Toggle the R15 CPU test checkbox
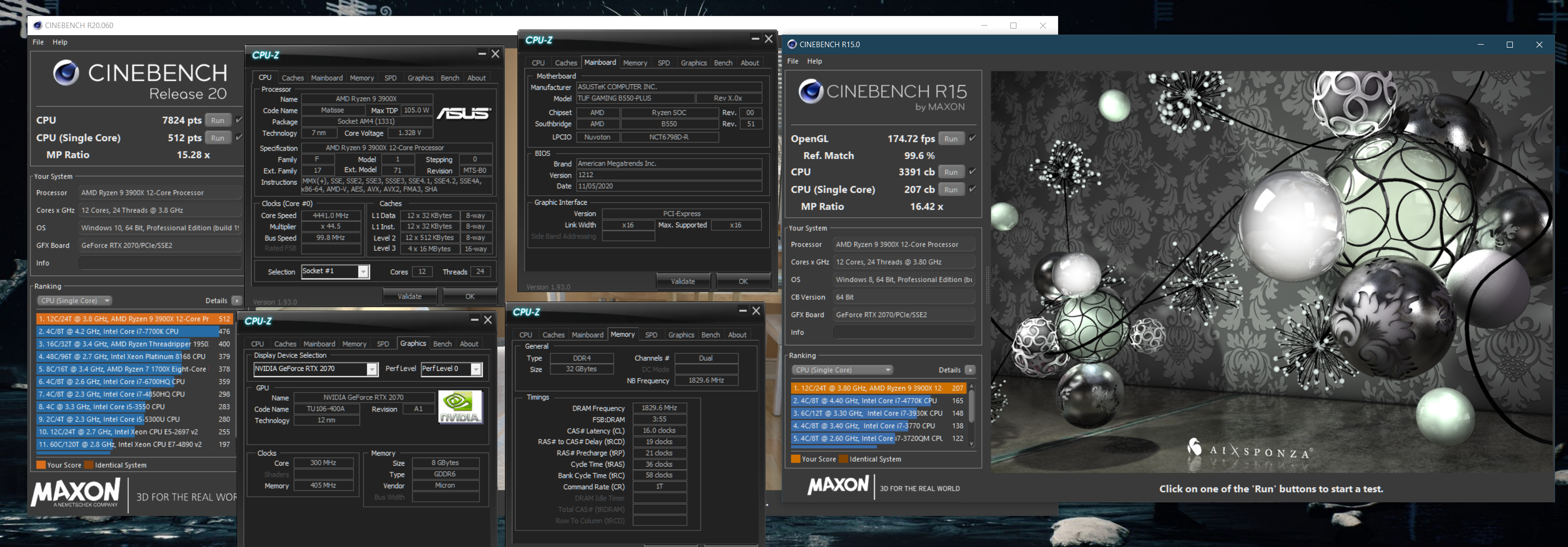The height and width of the screenshot is (547, 1568). (972, 172)
